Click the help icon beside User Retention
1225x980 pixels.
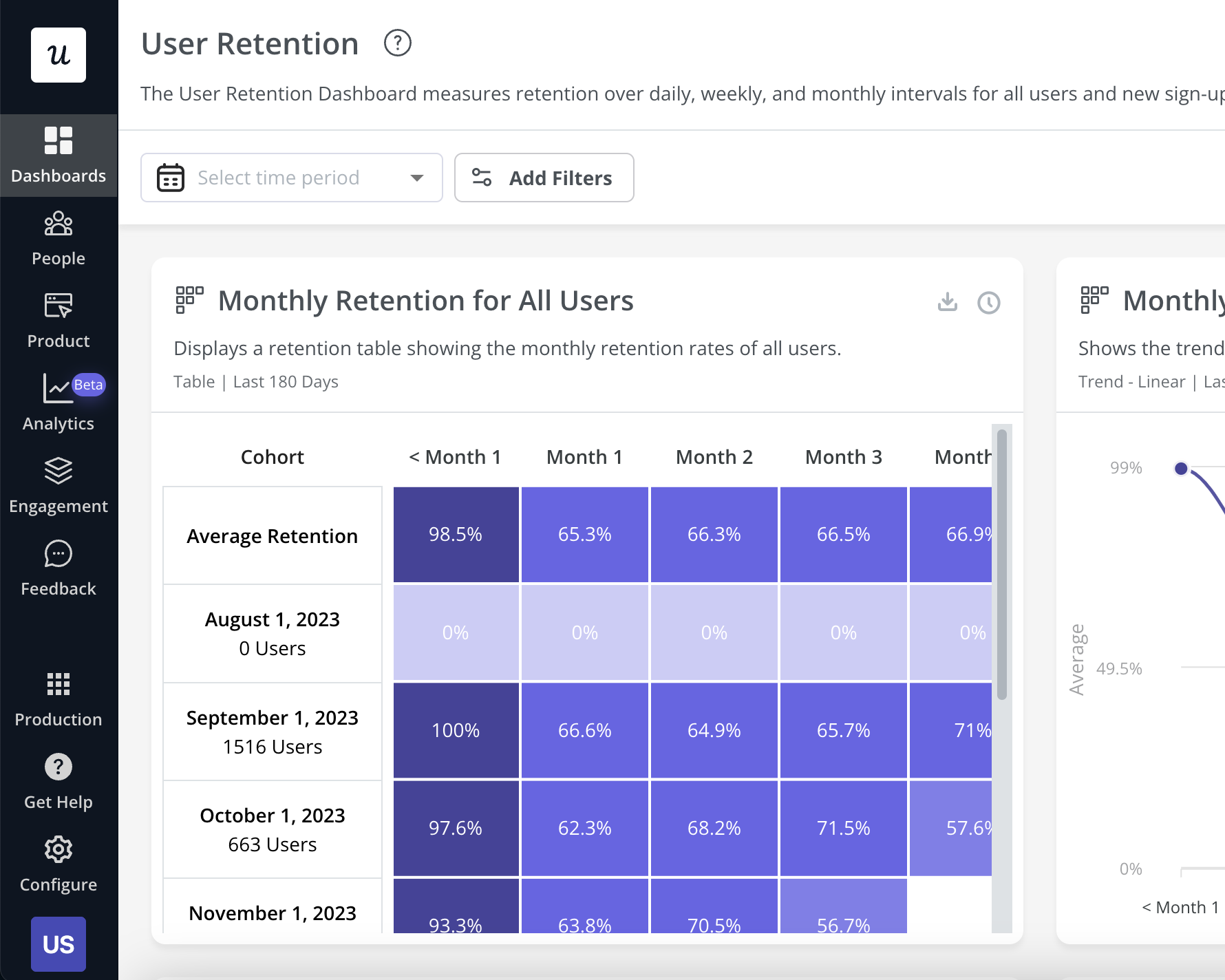click(x=397, y=43)
